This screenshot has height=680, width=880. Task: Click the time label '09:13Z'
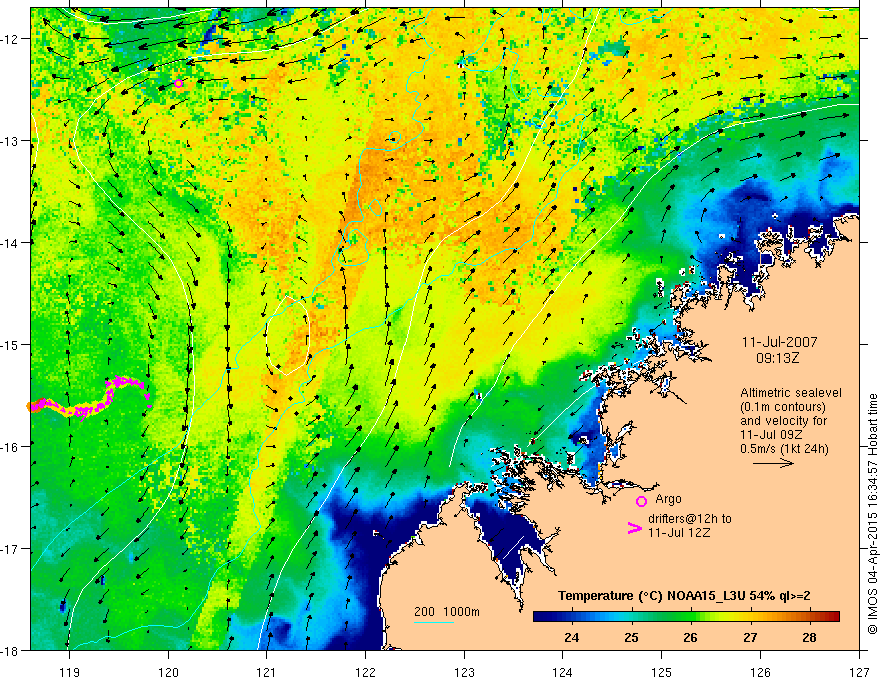point(777,358)
